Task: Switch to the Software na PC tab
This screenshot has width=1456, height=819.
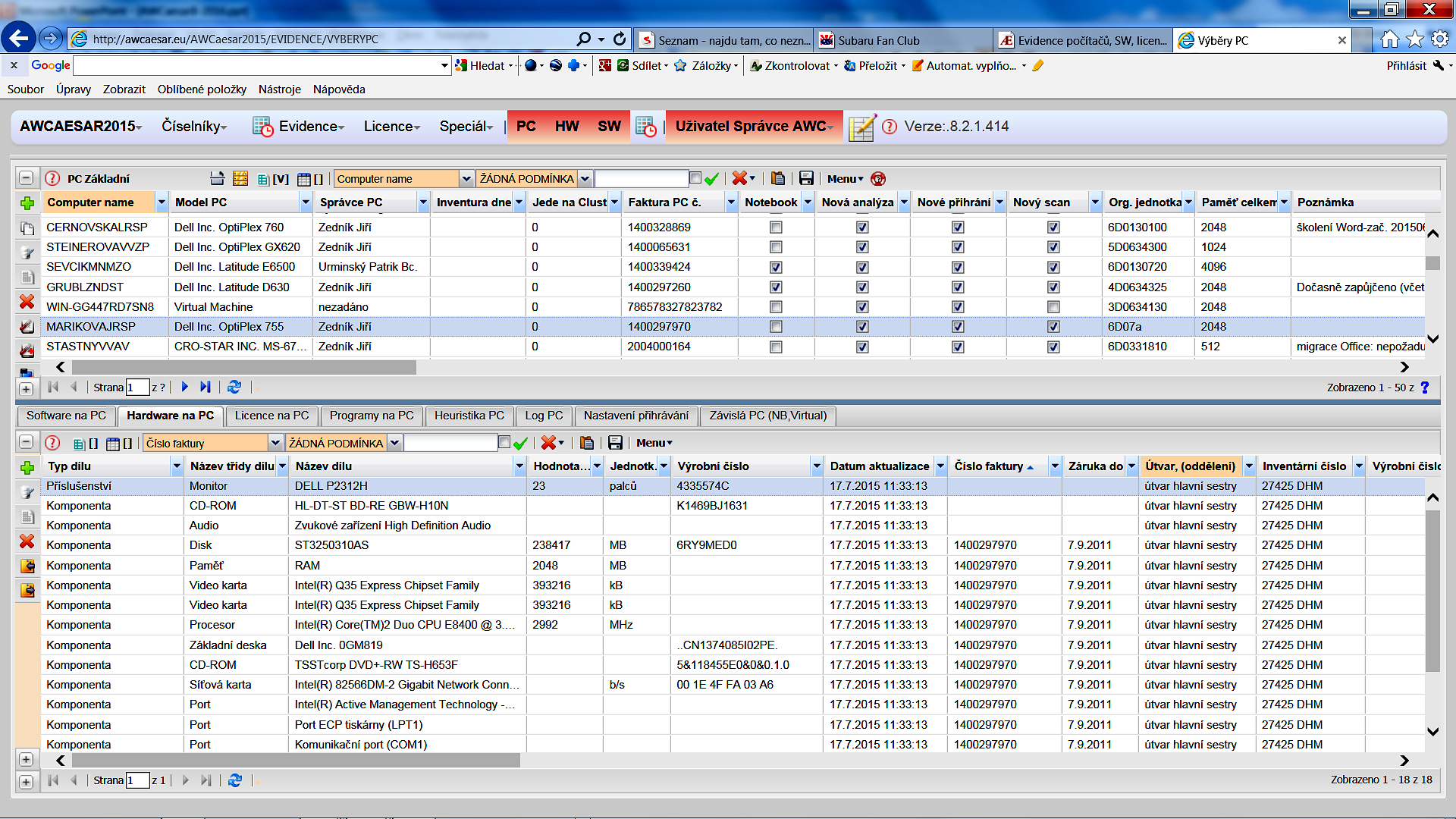Action: tap(66, 416)
